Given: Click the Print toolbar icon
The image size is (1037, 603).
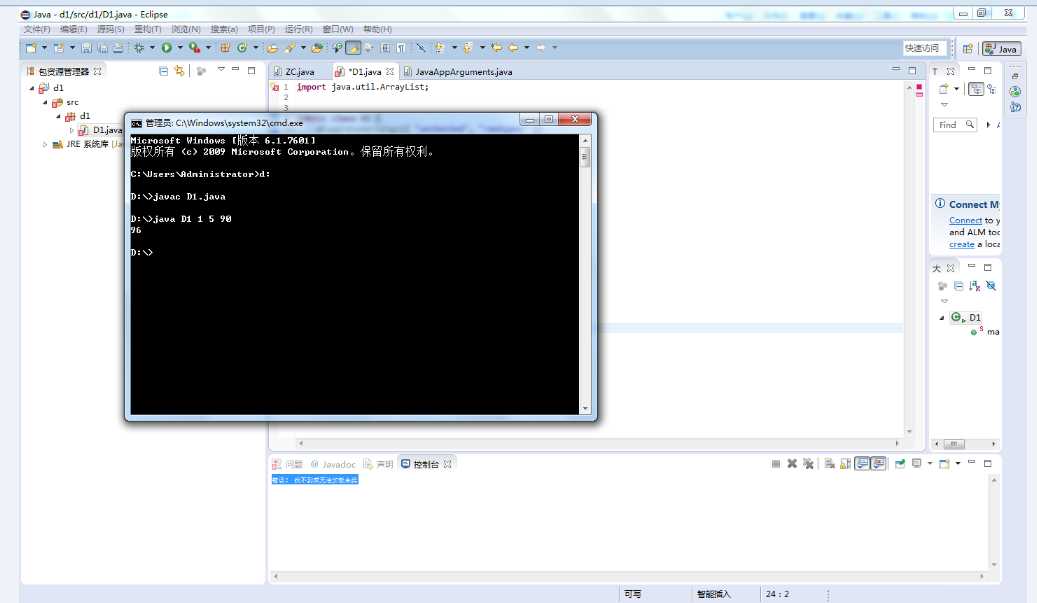Looking at the screenshot, I should [118, 48].
